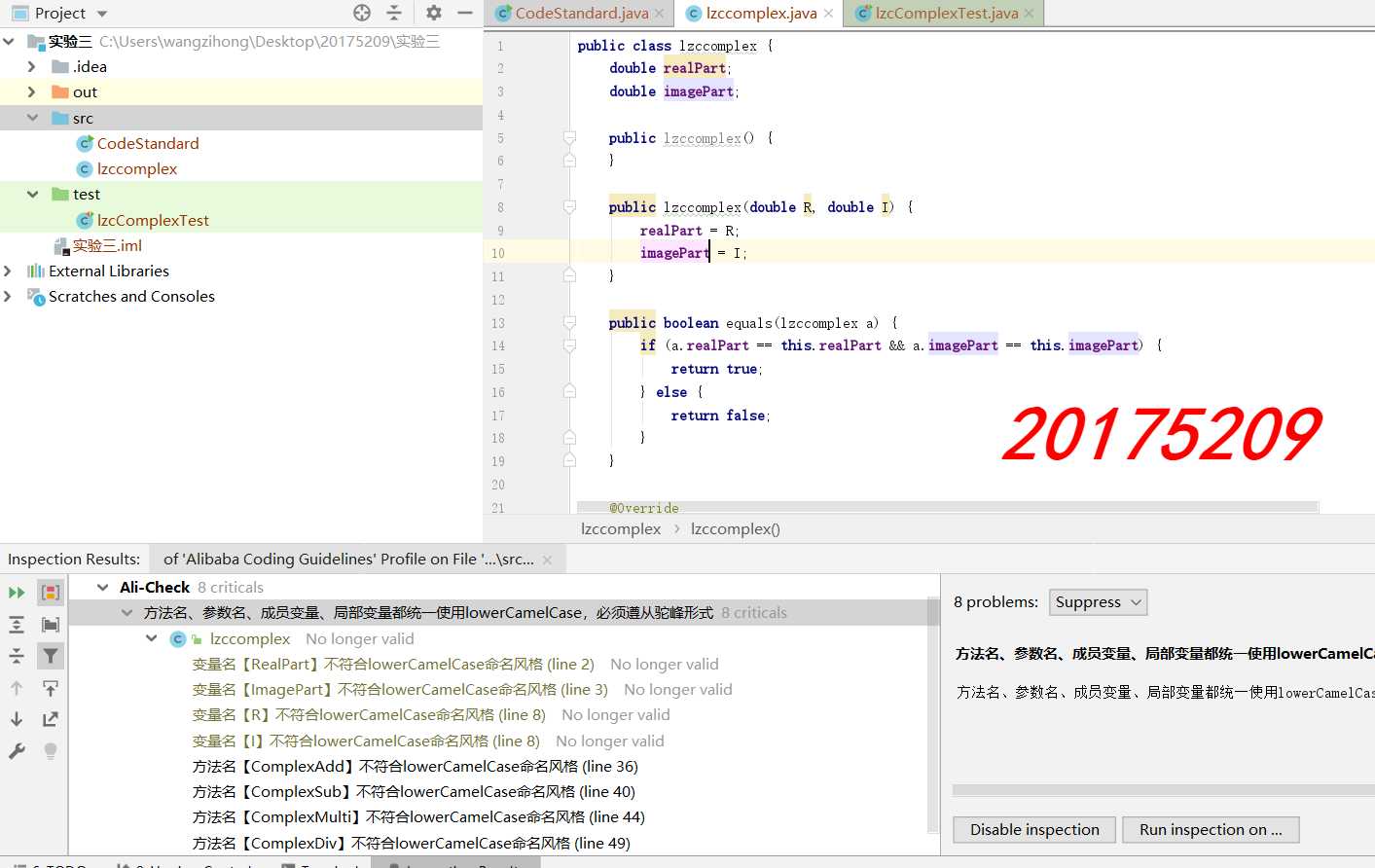
Task: Collapse lzccomplex node in inspection tree
Action: coord(152,638)
